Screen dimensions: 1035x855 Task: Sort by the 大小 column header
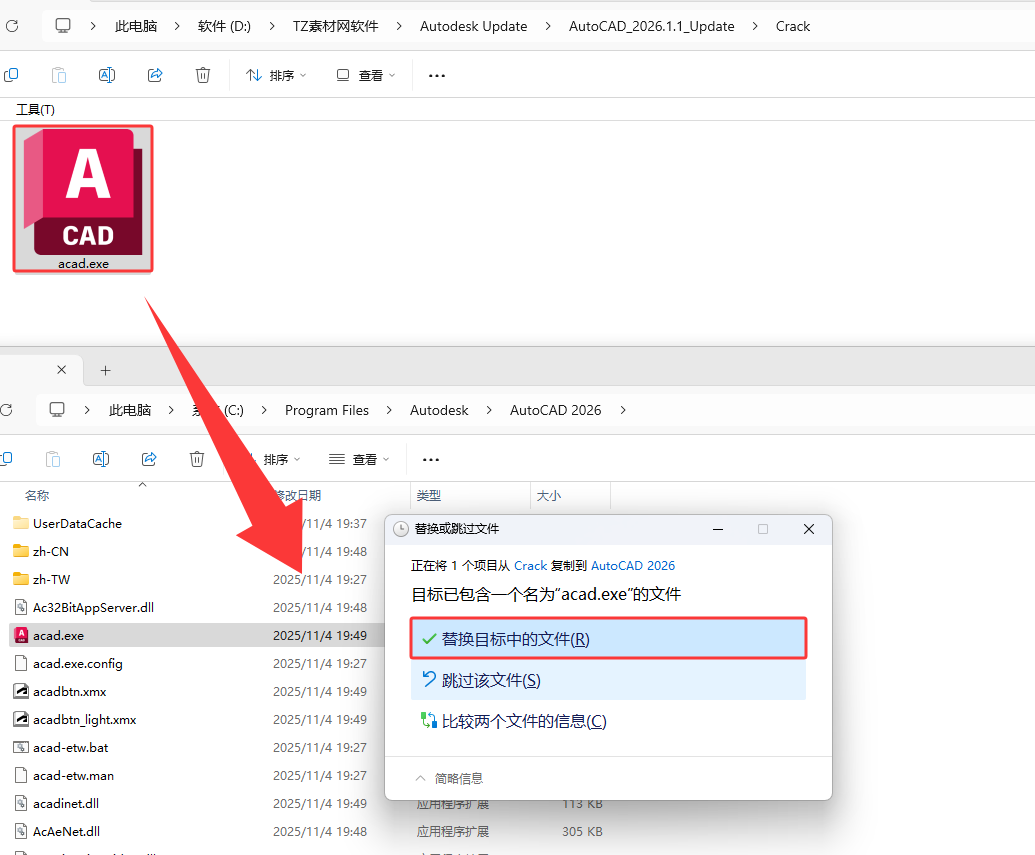(x=549, y=495)
